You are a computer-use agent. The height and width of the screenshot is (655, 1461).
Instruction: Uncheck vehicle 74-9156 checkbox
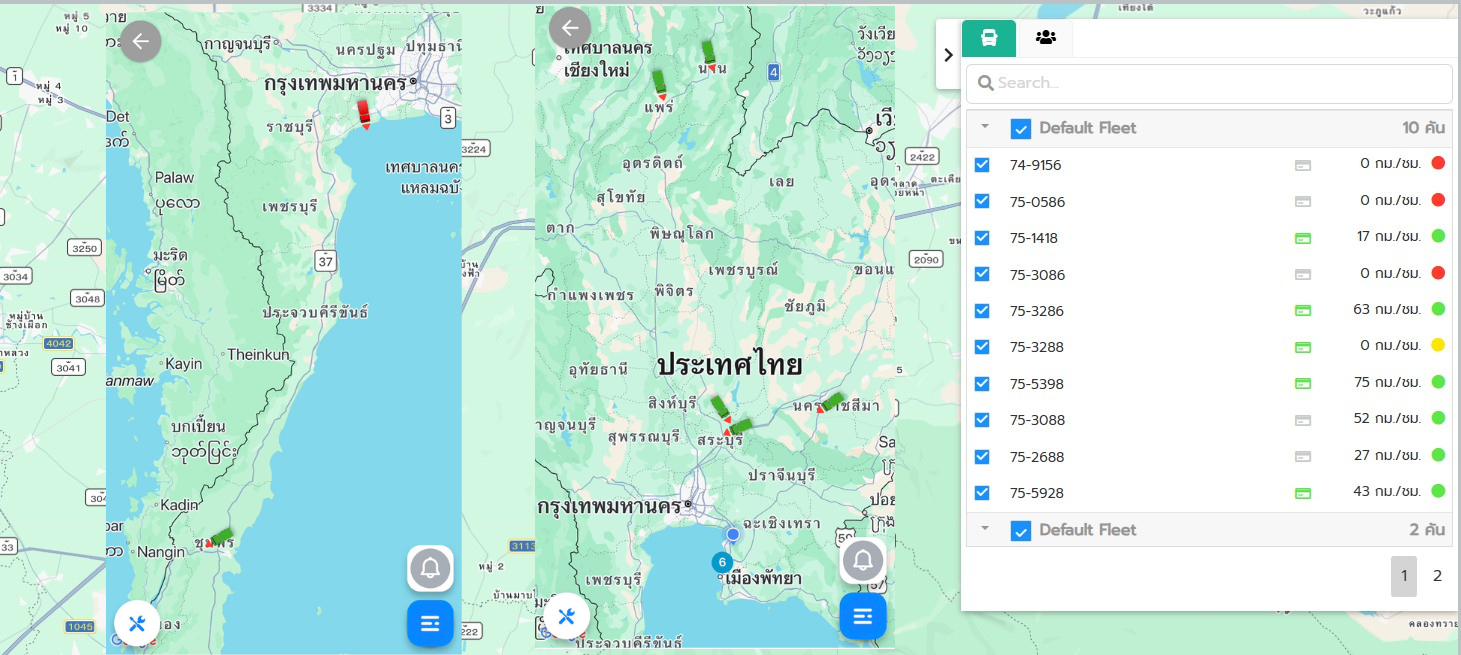[982, 165]
